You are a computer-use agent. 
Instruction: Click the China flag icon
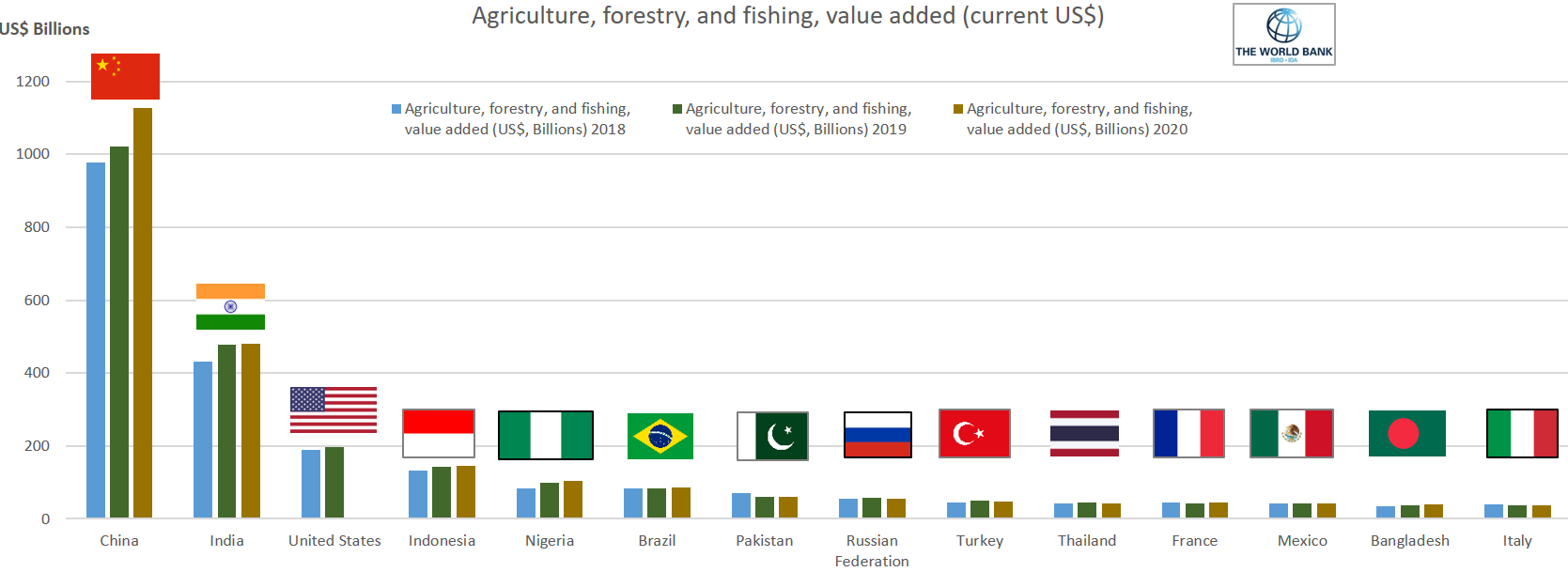(x=125, y=76)
